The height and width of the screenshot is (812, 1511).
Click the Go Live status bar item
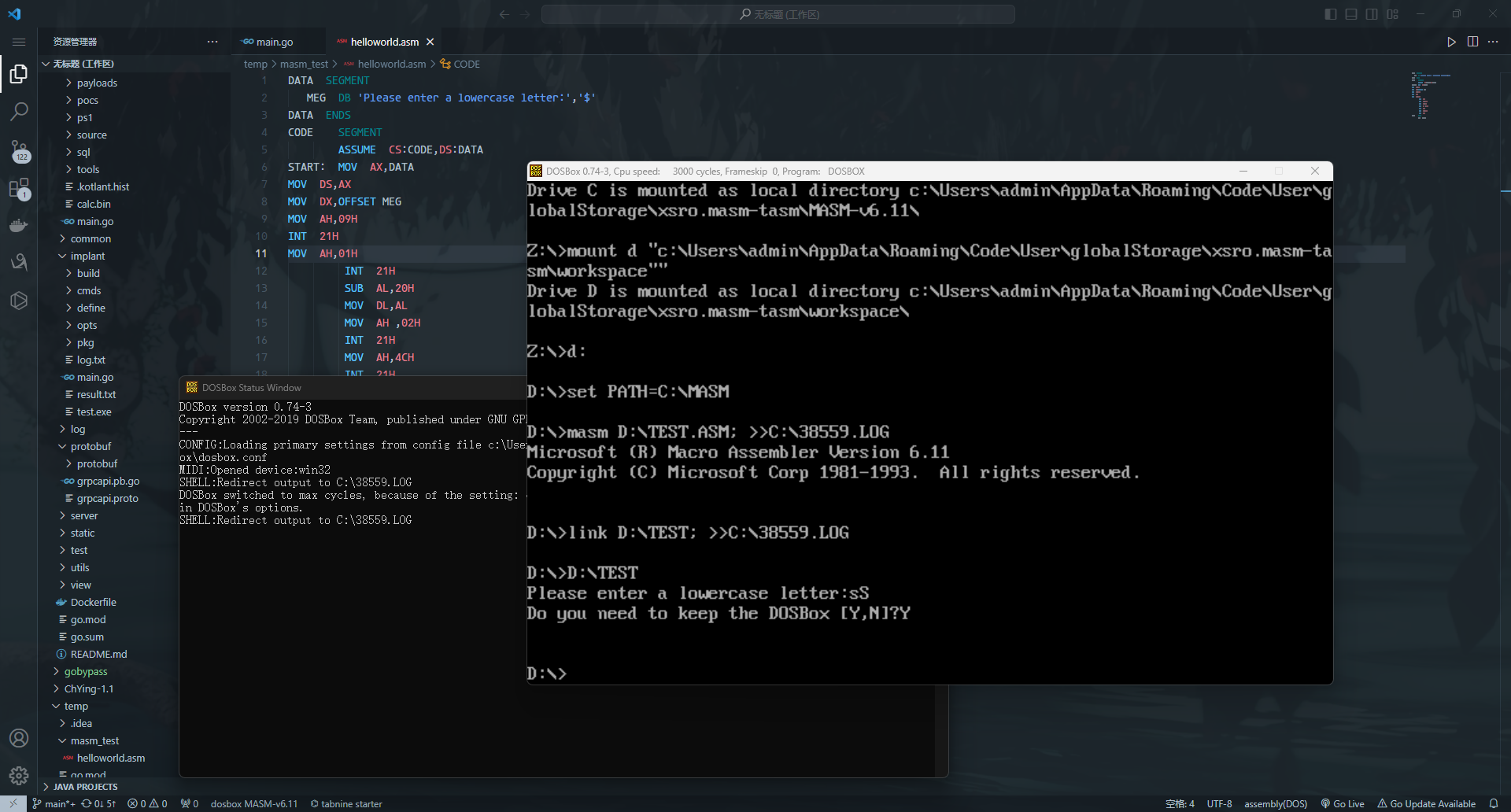point(1343,803)
